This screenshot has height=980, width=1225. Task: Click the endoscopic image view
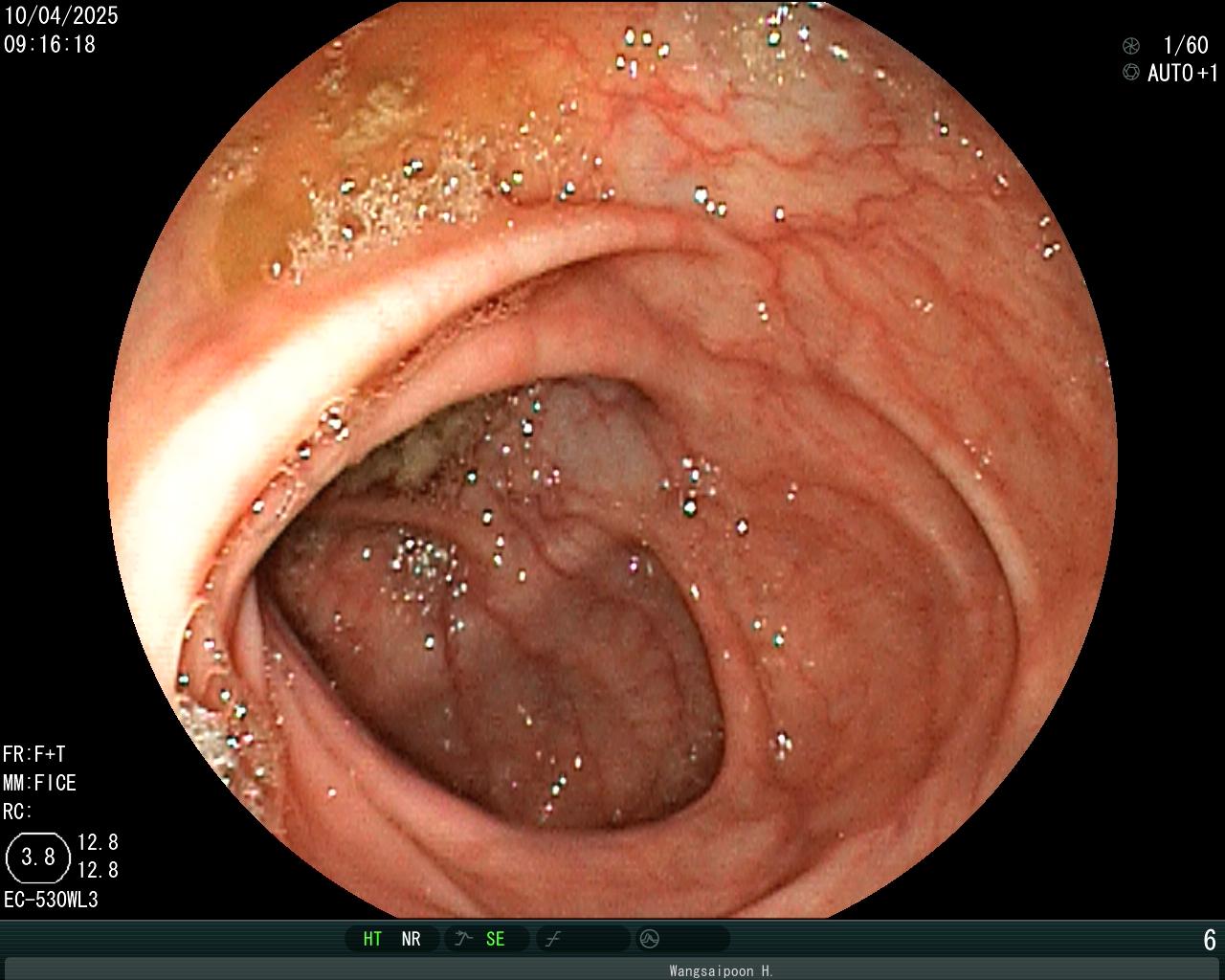[x=612, y=459]
